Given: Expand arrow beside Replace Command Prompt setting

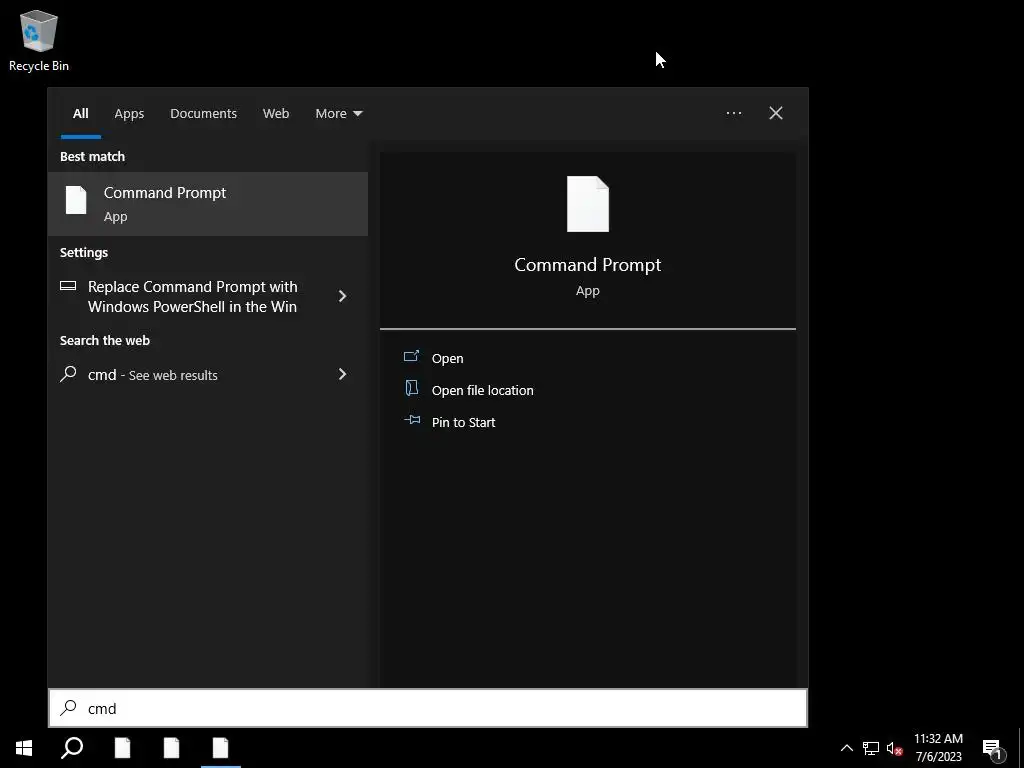Looking at the screenshot, I should 342,296.
